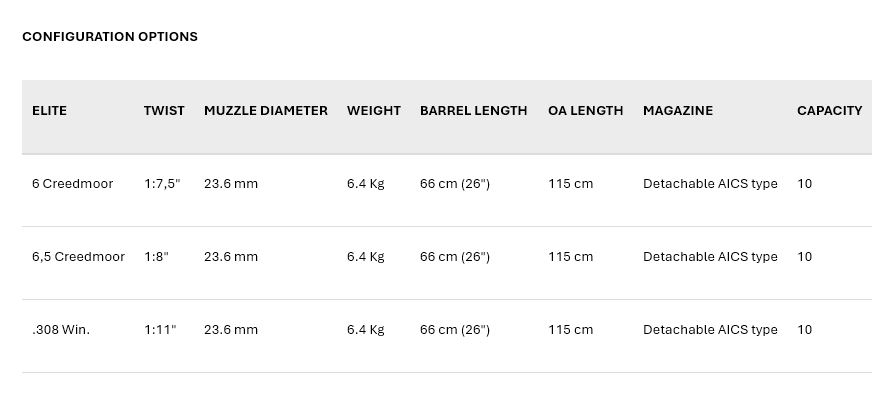Click the TWIST column header
Image resolution: width=895 pixels, height=396 pixels.
(164, 111)
